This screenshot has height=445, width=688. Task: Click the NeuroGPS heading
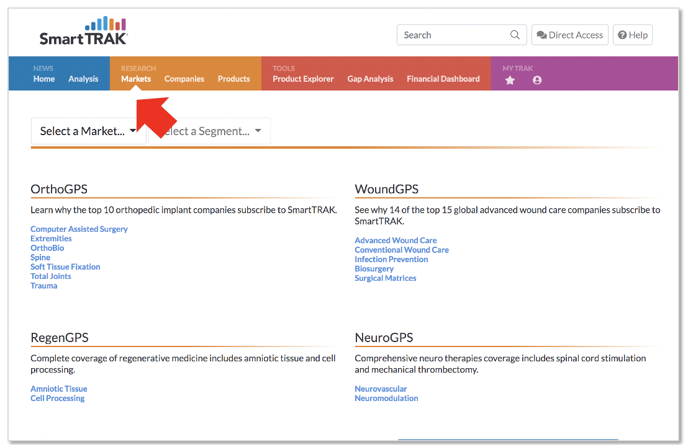(x=384, y=337)
